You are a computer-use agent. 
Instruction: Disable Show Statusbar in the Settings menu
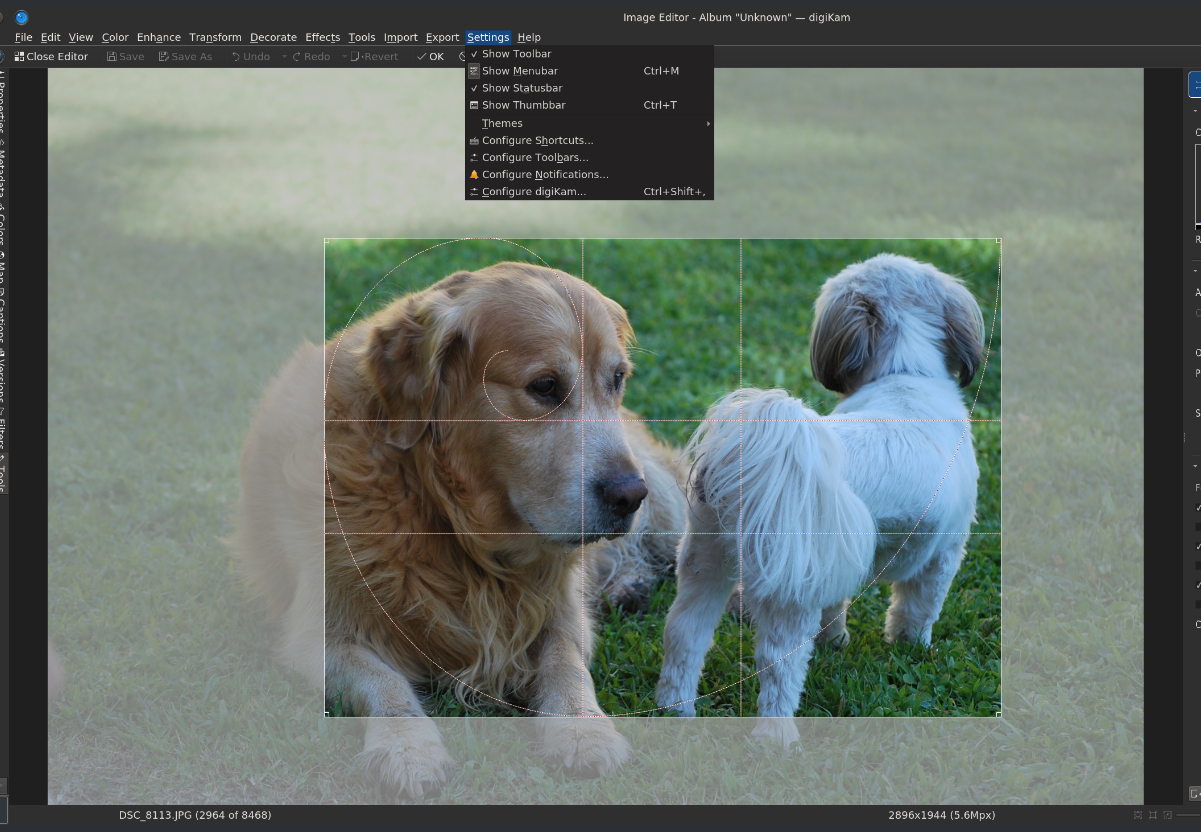521,88
